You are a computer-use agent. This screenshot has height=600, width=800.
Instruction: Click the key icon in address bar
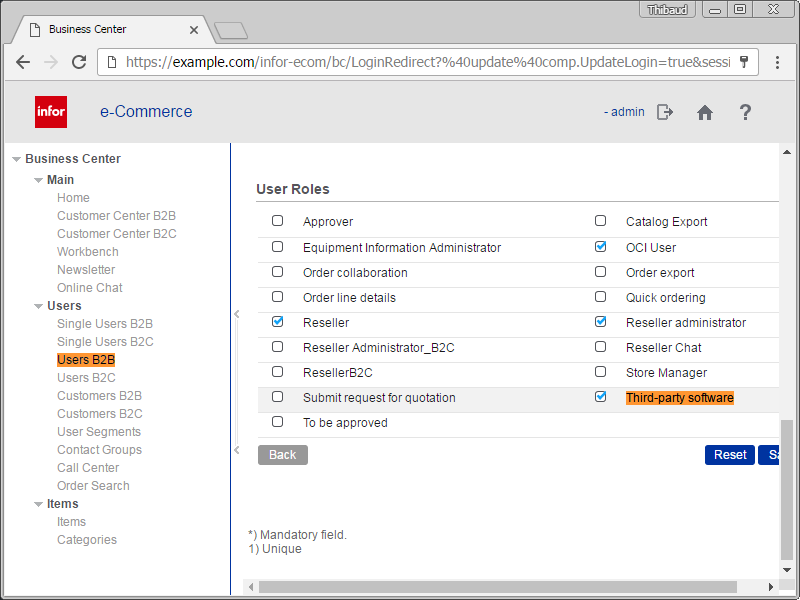point(744,62)
